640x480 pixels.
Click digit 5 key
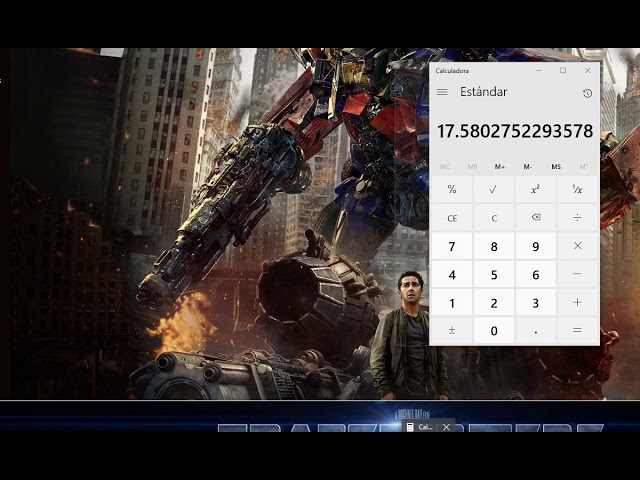pyautogui.click(x=493, y=274)
